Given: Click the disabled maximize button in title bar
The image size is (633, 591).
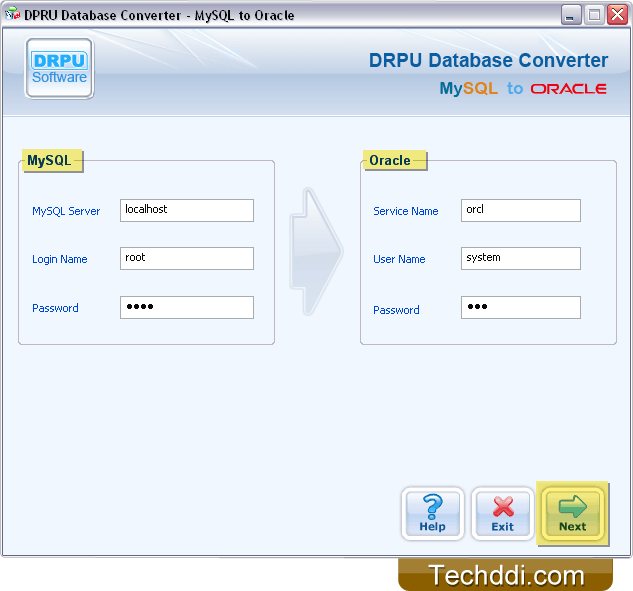Looking at the screenshot, I should tap(594, 15).
